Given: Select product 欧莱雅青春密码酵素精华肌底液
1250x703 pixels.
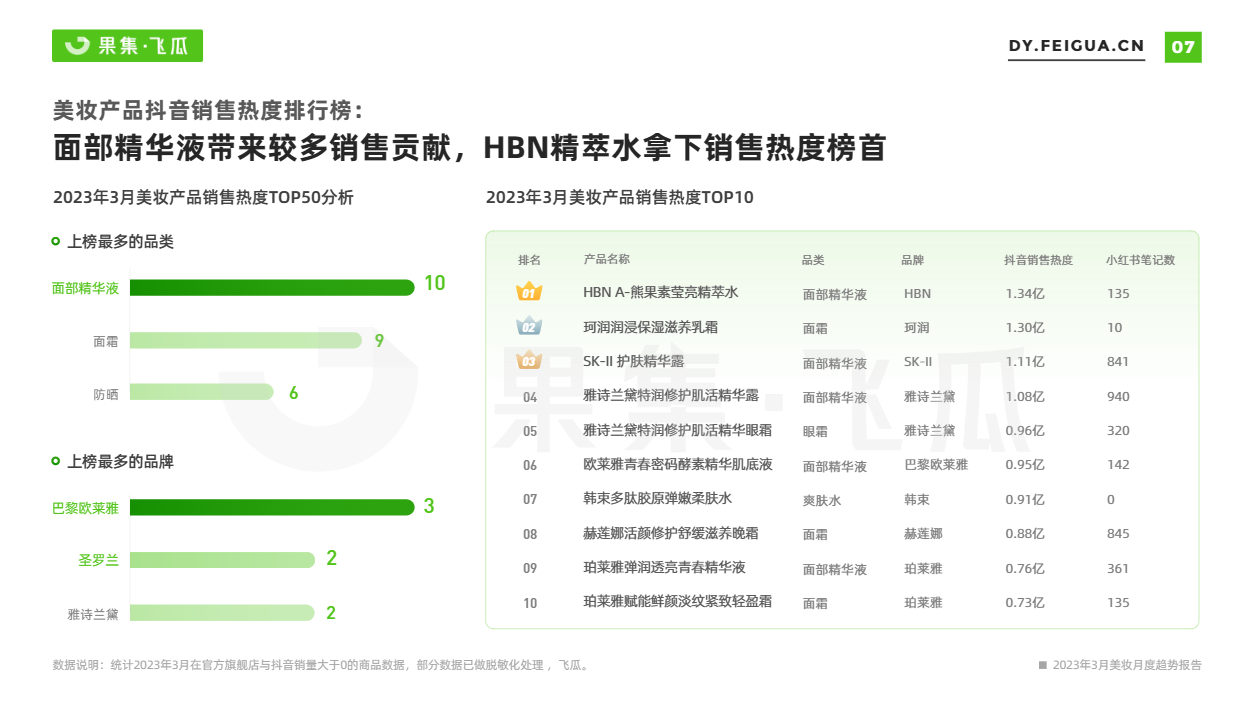Looking at the screenshot, I should coord(677,465).
